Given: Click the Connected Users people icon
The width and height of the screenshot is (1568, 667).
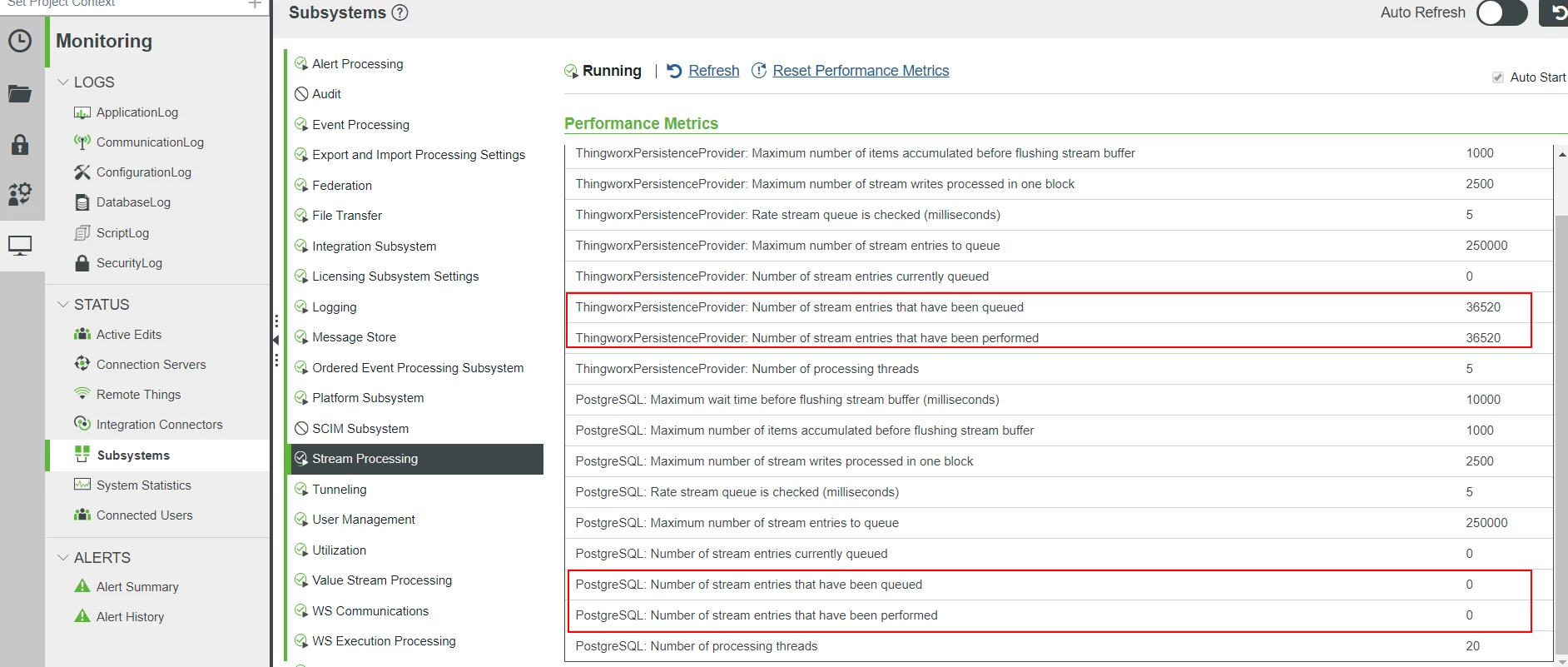Looking at the screenshot, I should (82, 515).
